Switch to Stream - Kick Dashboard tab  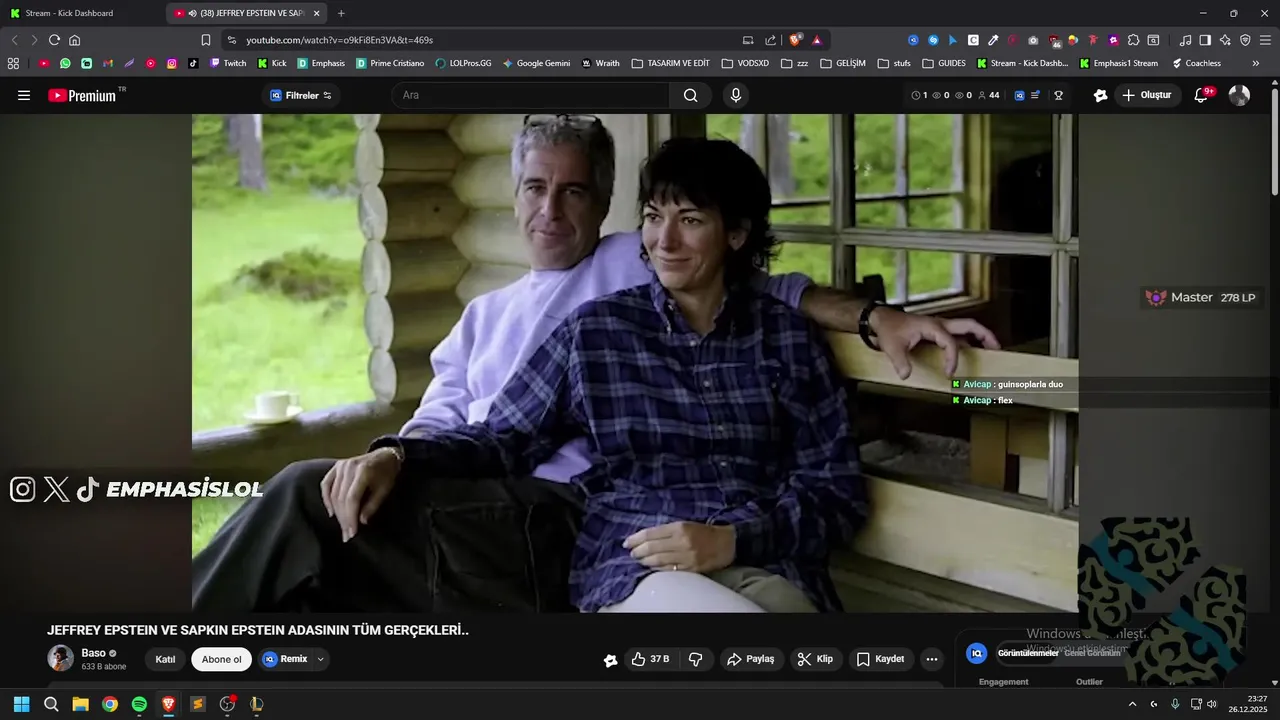pyautogui.click(x=82, y=13)
